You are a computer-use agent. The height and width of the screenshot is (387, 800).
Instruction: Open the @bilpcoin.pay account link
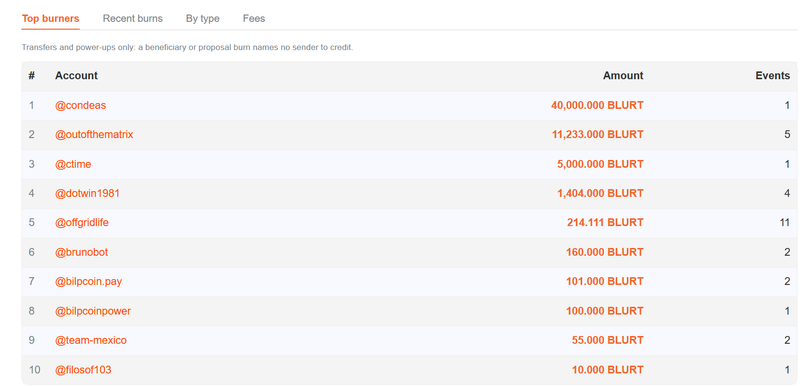coord(89,281)
